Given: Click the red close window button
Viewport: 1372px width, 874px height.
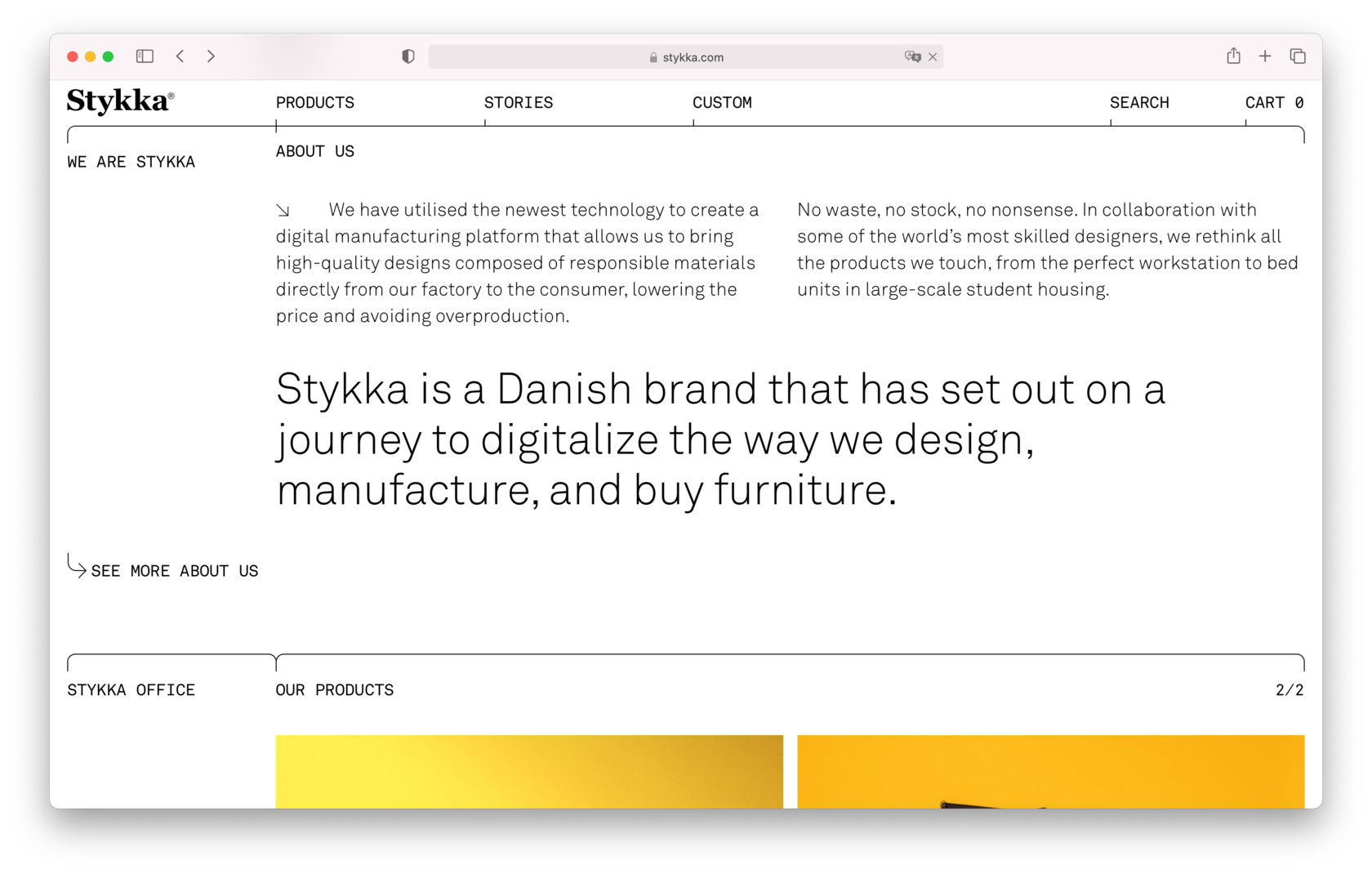Looking at the screenshot, I should [x=73, y=56].
